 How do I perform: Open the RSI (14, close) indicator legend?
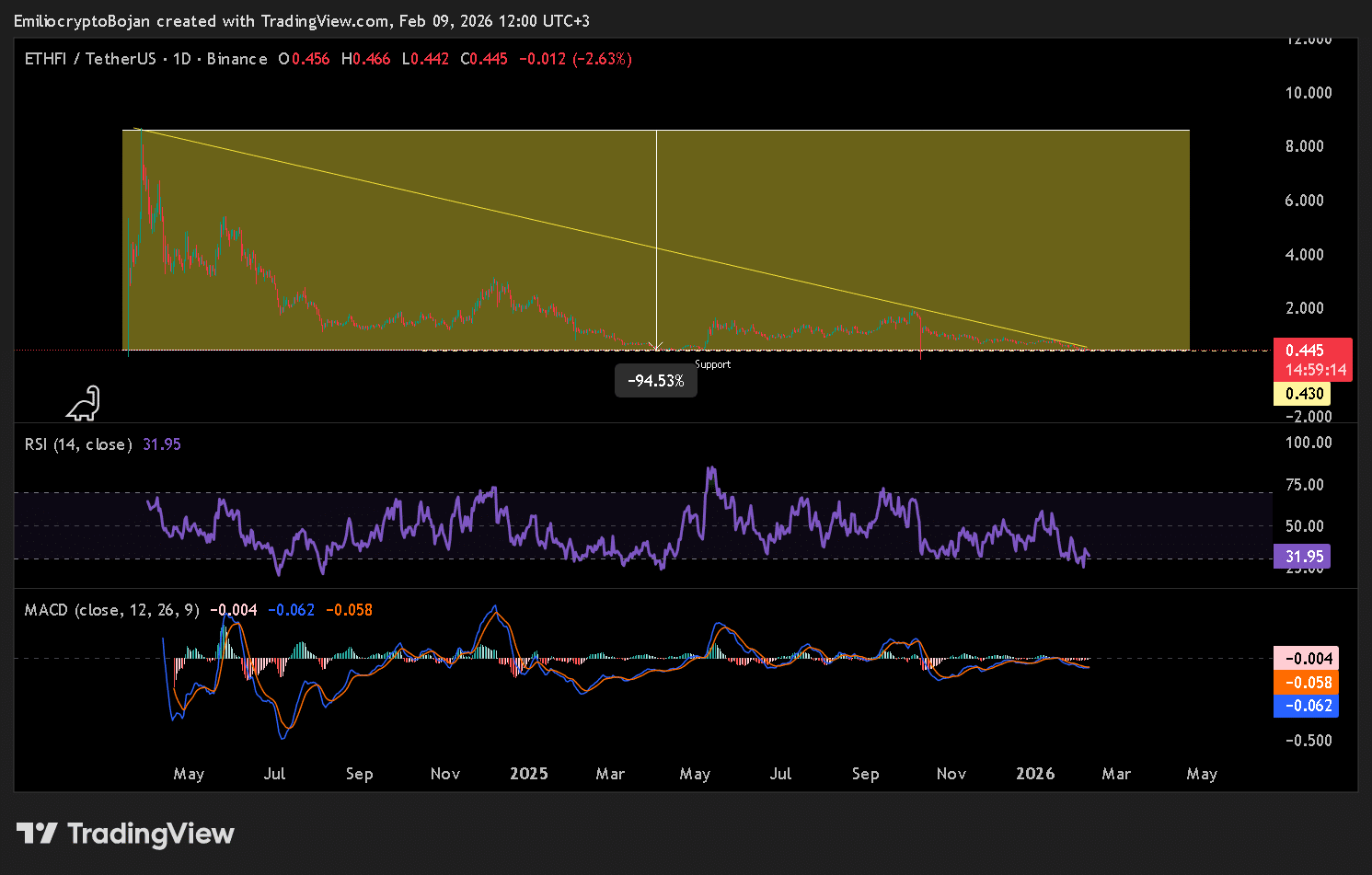click(x=78, y=444)
